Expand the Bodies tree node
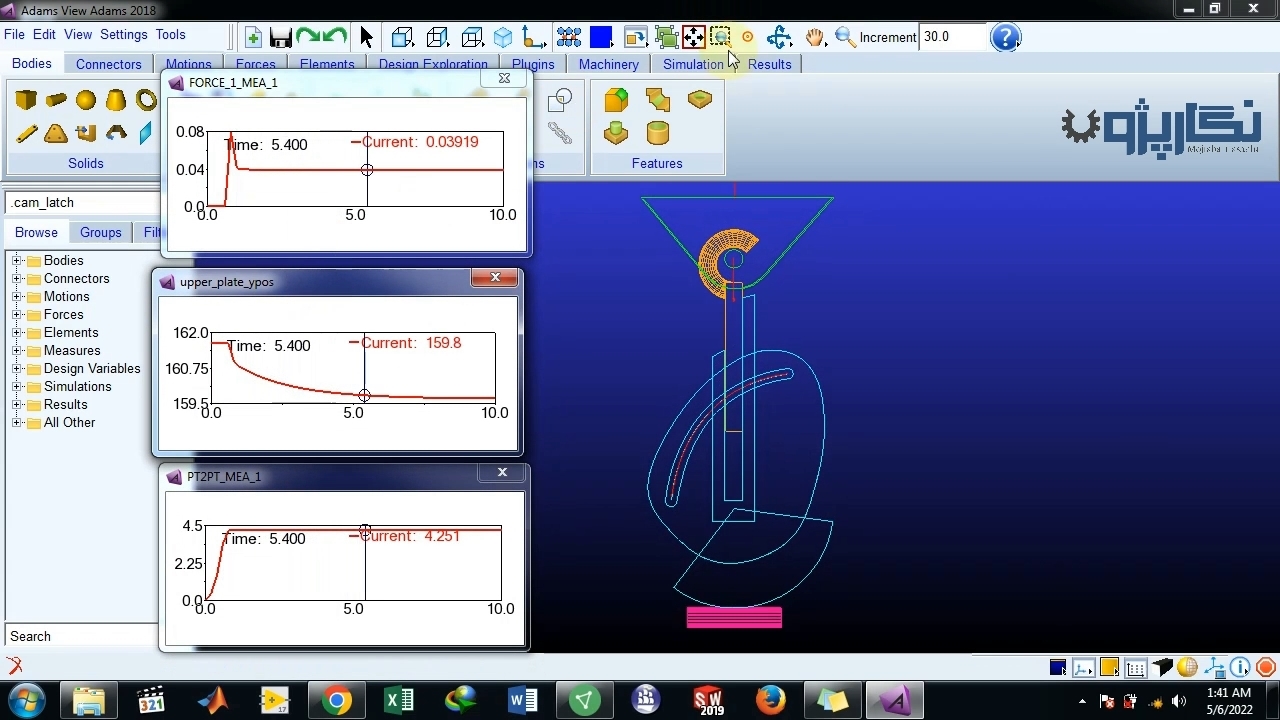The height and width of the screenshot is (720, 1280). tap(17, 261)
